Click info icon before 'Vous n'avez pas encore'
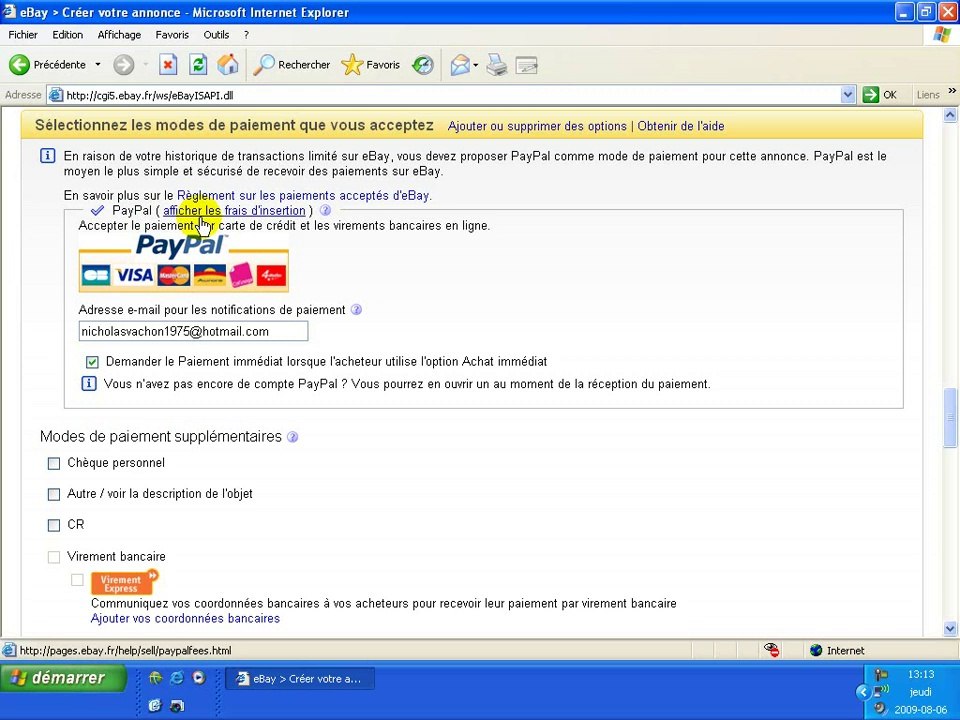This screenshot has height=720, width=960. tap(89, 384)
